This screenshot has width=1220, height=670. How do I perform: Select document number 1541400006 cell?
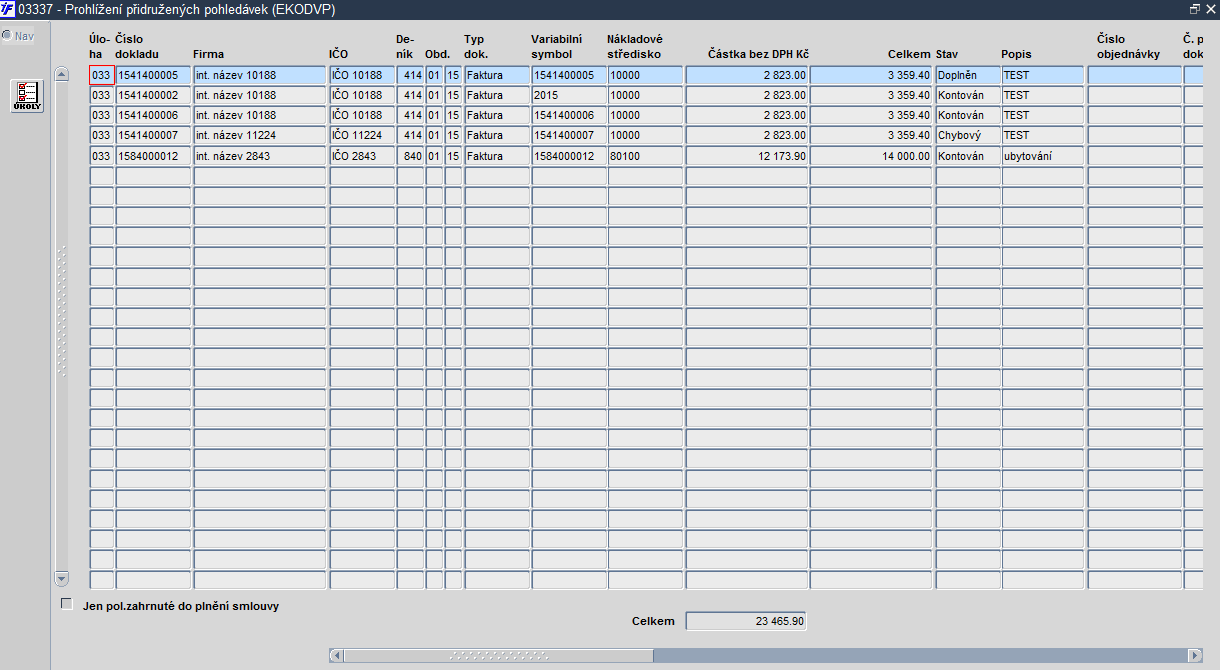[x=153, y=115]
